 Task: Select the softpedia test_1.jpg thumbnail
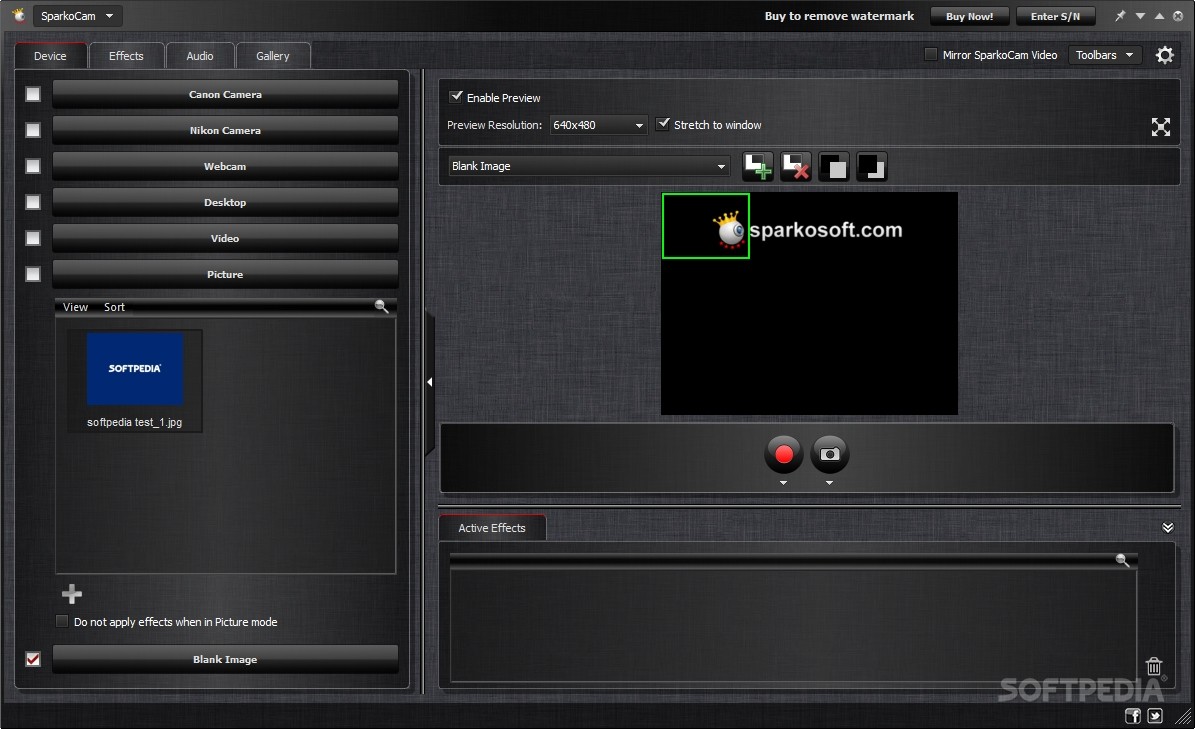point(135,380)
